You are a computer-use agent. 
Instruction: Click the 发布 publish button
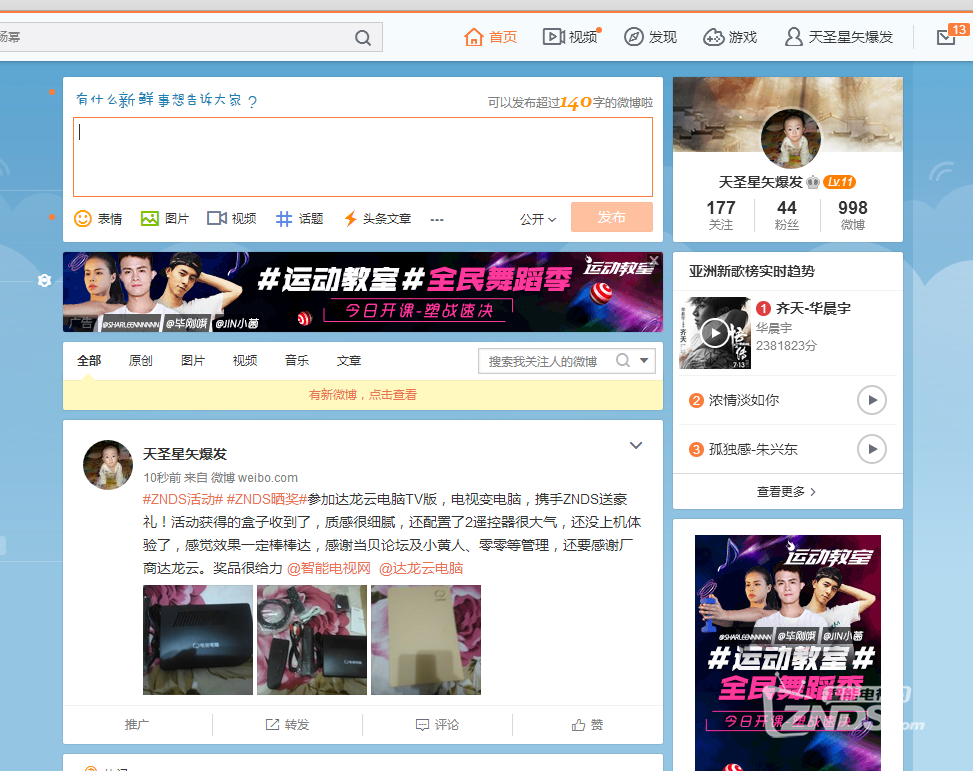click(612, 217)
